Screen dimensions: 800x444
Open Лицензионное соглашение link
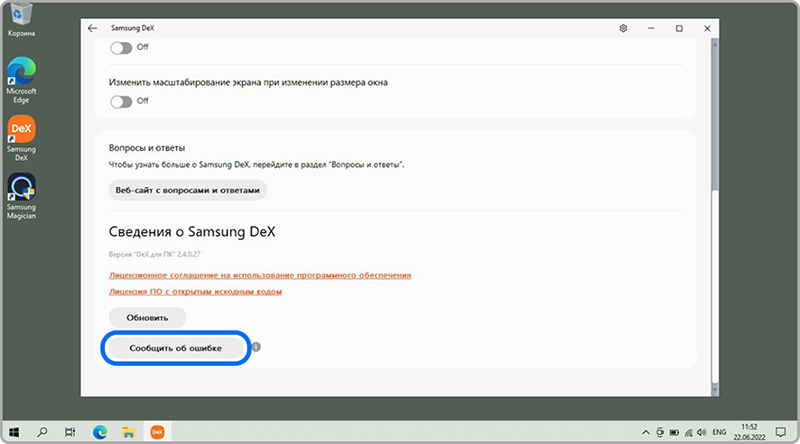260,275
